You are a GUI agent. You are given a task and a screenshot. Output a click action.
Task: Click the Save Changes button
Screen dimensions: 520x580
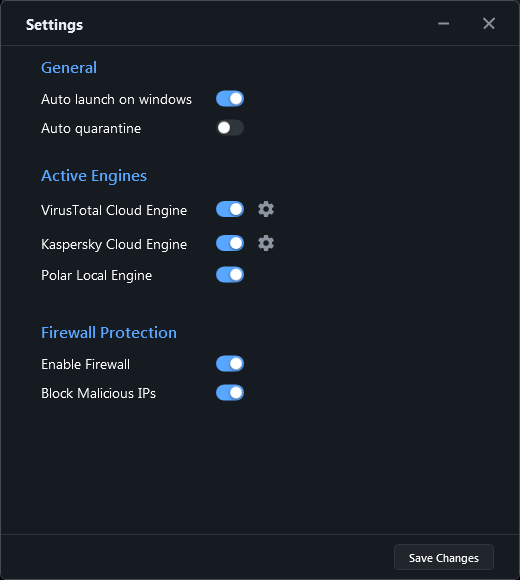444,557
